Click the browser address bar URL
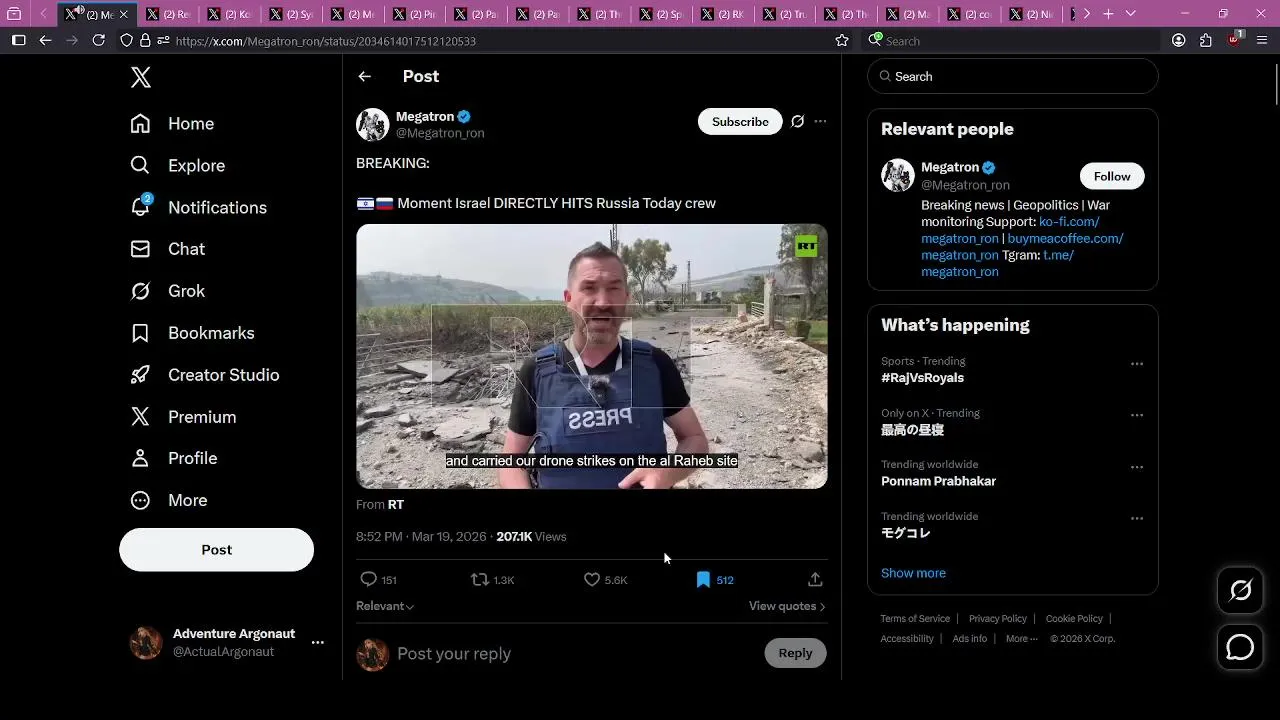 tap(325, 41)
